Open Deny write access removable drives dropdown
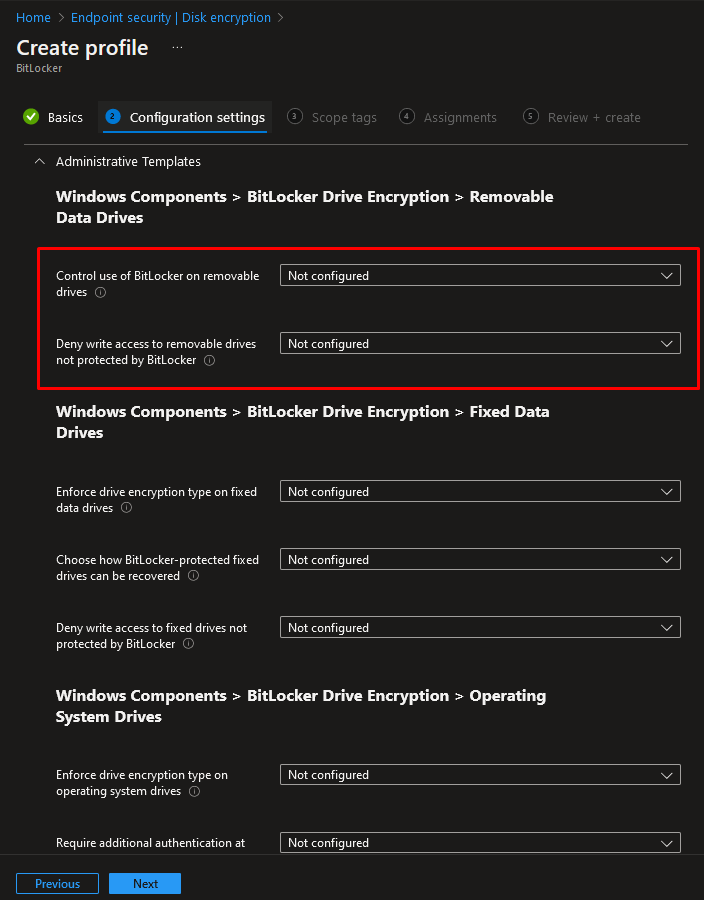This screenshot has width=704, height=900. [480, 344]
